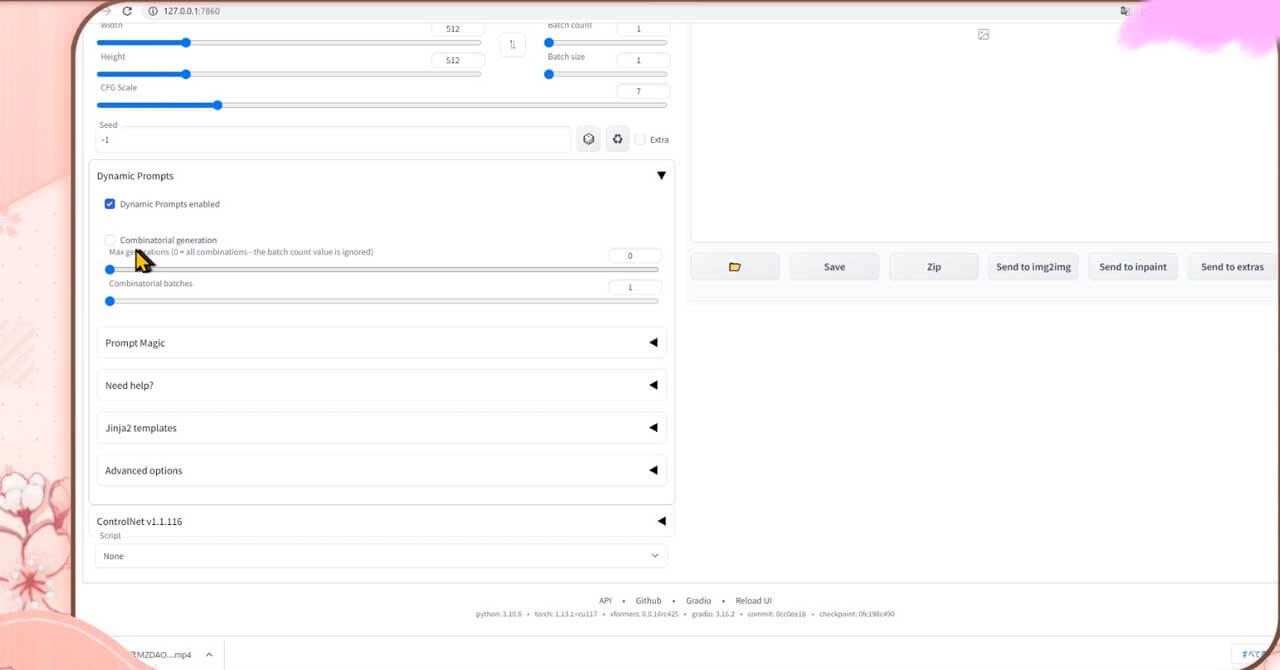Click the dice random seed icon
Screen dimensions: 1280x670
coord(589,140)
